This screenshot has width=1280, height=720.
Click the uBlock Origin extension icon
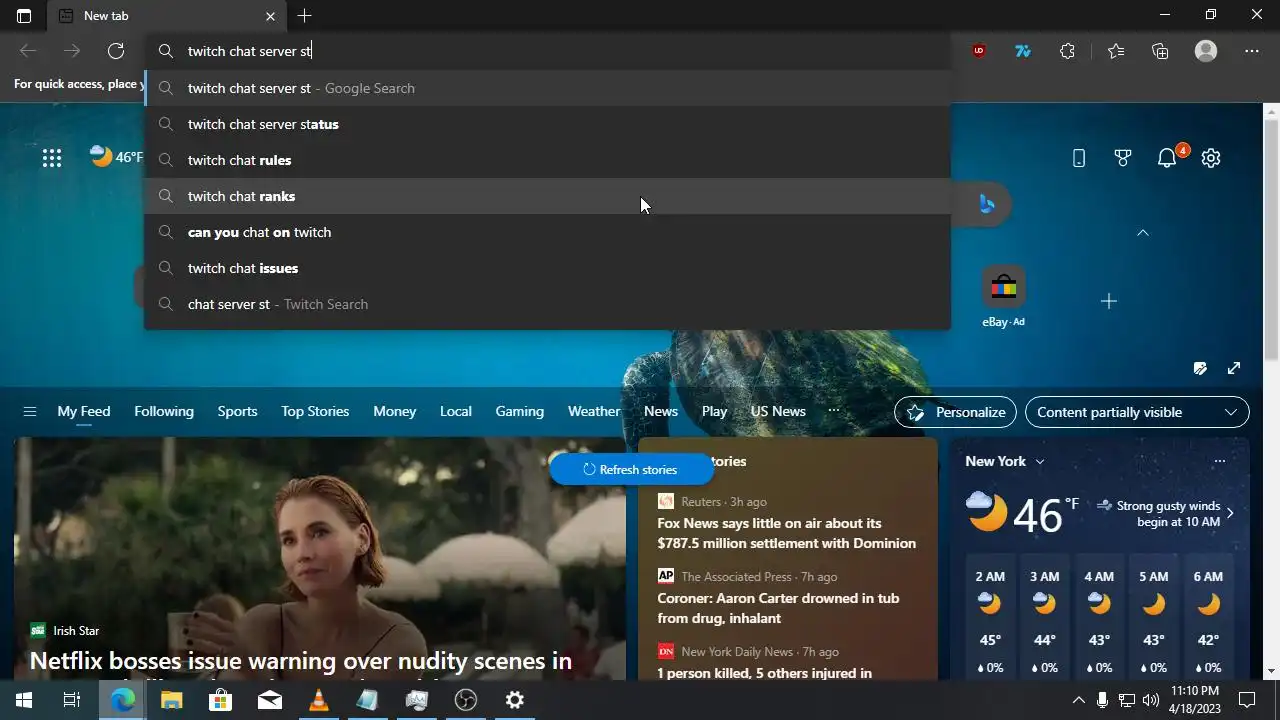click(x=979, y=51)
